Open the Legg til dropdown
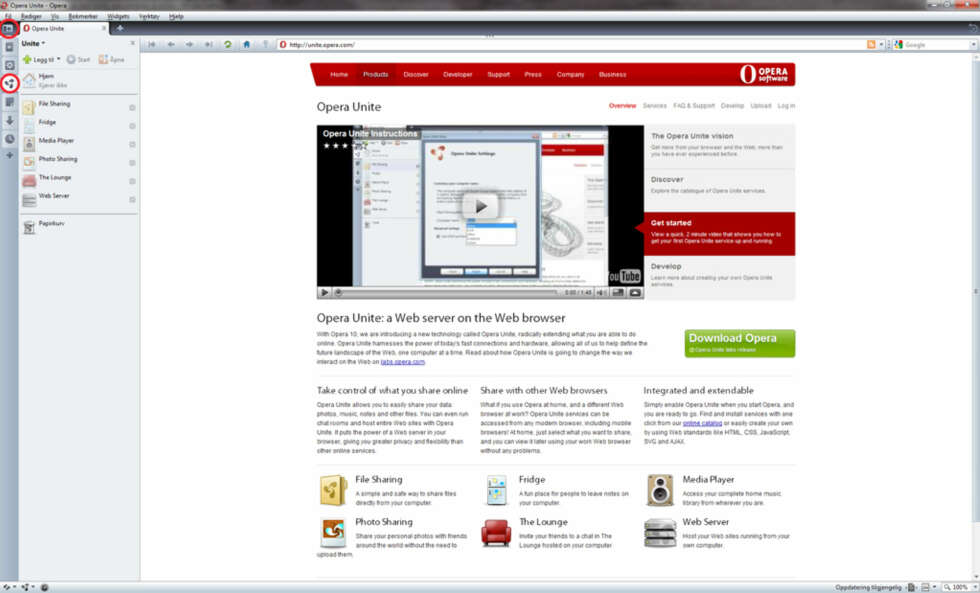The image size is (980, 593). pos(41,59)
